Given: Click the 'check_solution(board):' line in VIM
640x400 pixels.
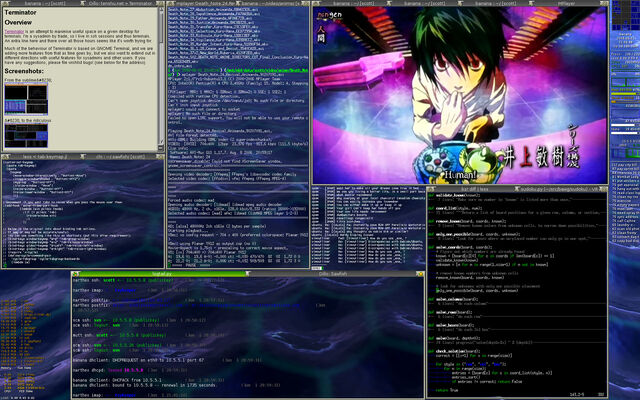Looking at the screenshot, I should (453, 351).
